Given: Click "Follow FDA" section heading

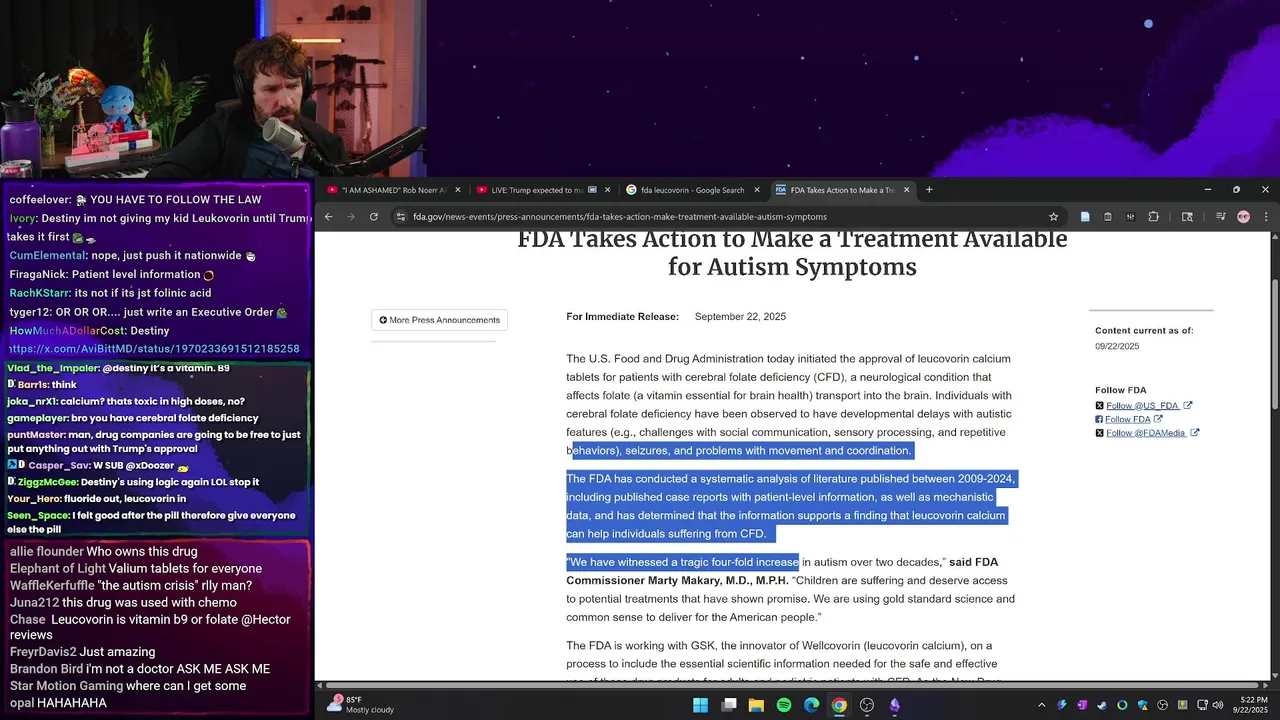Looking at the screenshot, I should tap(1121, 390).
